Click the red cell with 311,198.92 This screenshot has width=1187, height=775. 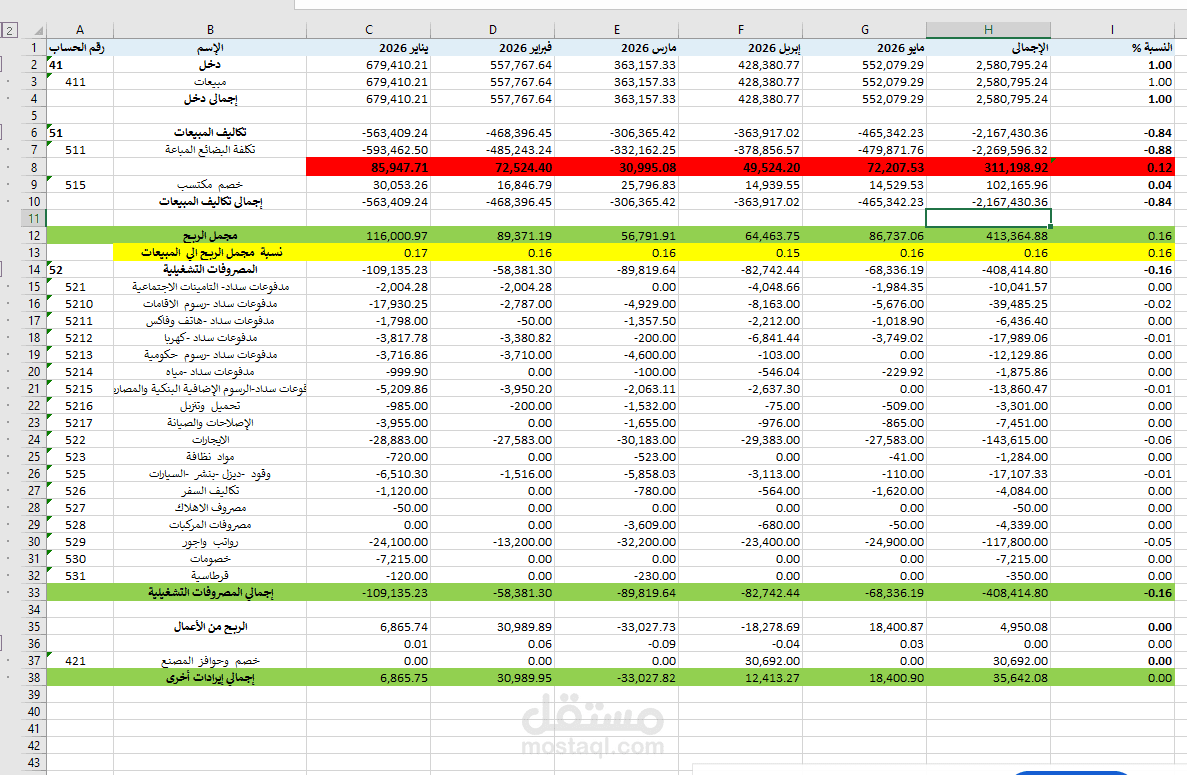click(989, 167)
